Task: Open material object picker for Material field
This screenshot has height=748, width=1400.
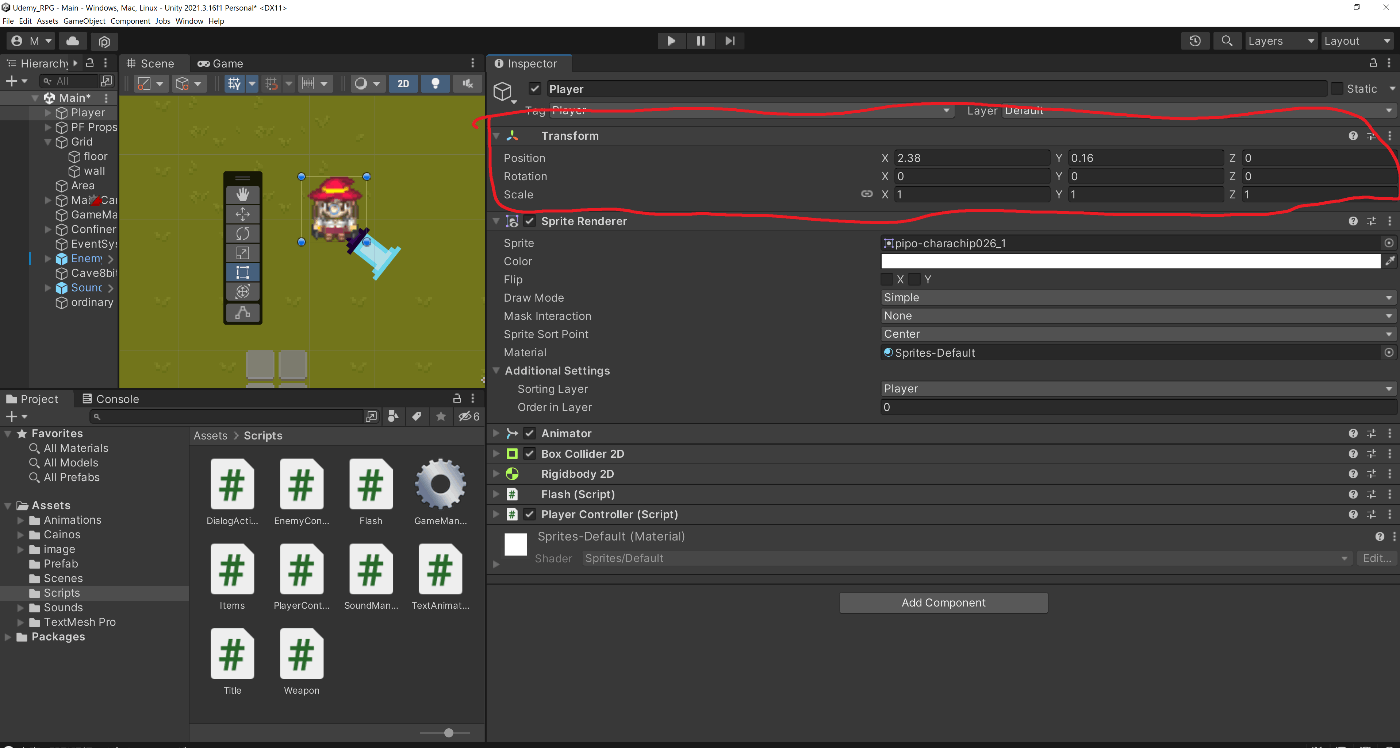Action: pos(1389,353)
